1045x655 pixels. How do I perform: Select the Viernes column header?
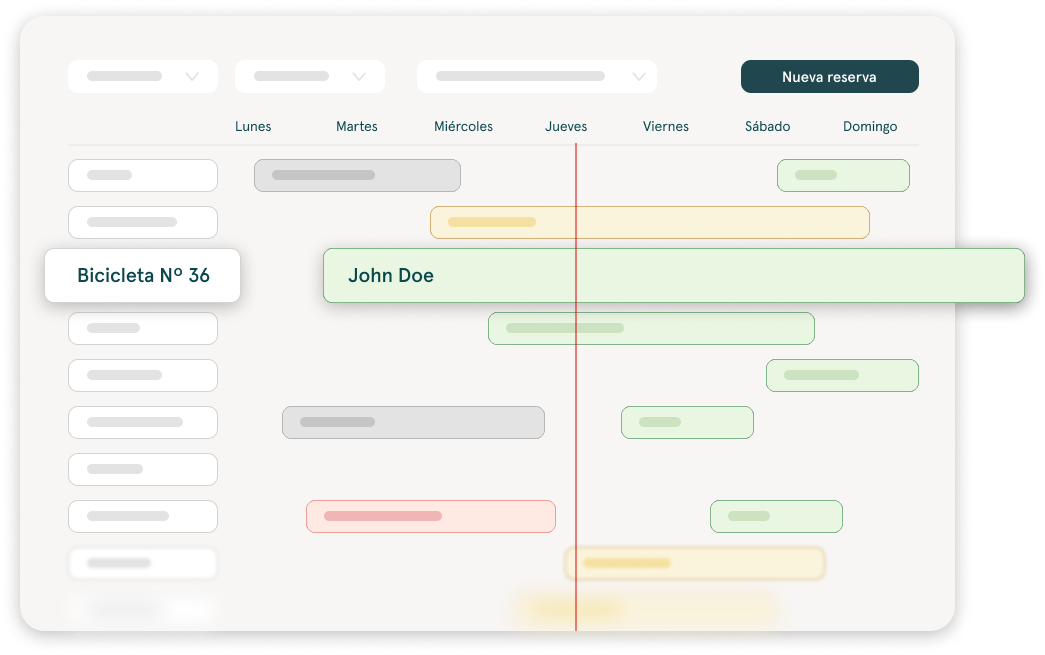666,127
